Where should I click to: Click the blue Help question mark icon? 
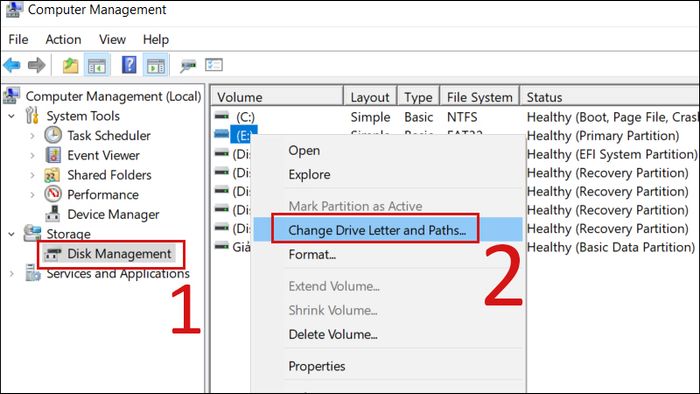click(129, 65)
